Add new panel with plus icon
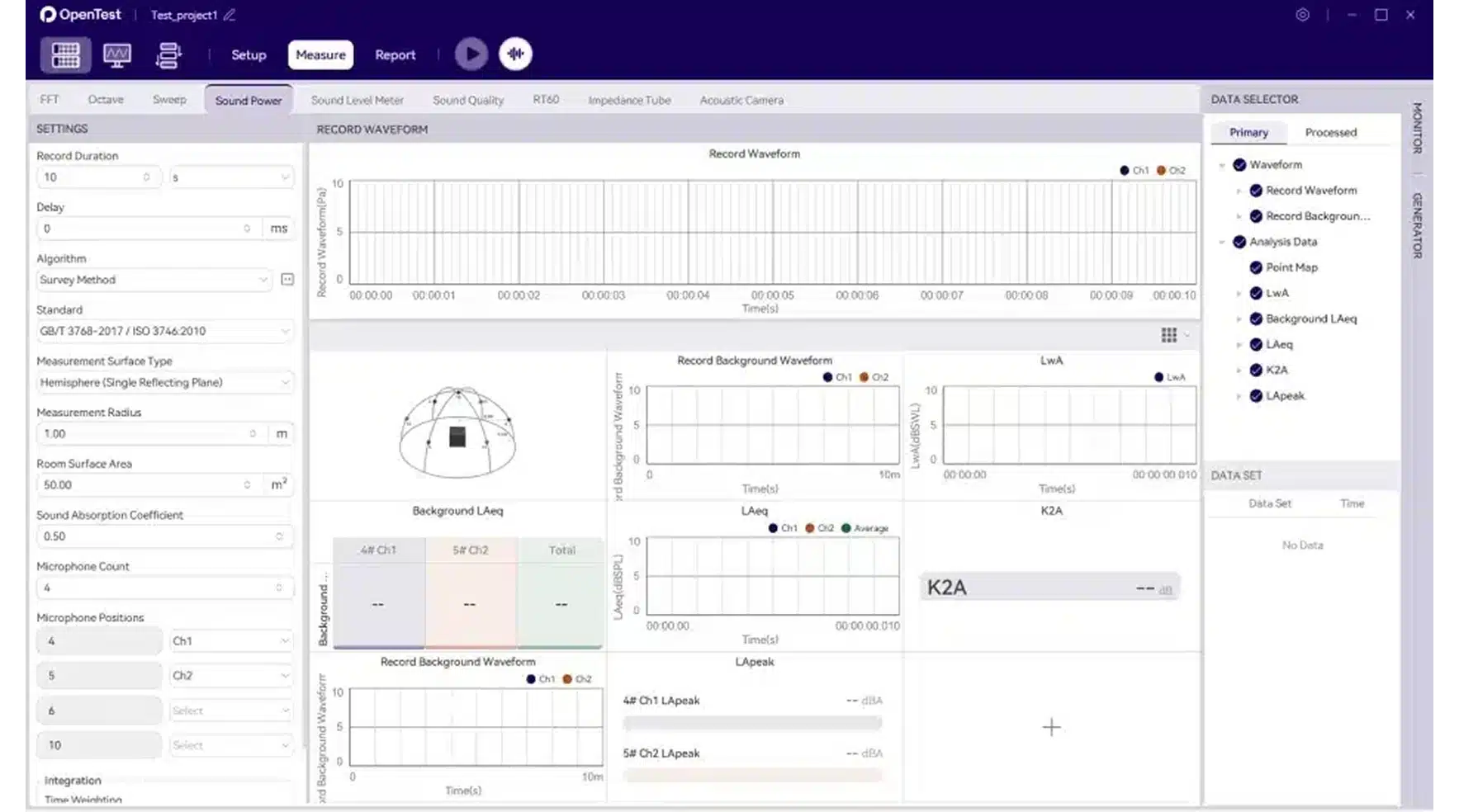The height and width of the screenshot is (812, 1459). (1051, 727)
